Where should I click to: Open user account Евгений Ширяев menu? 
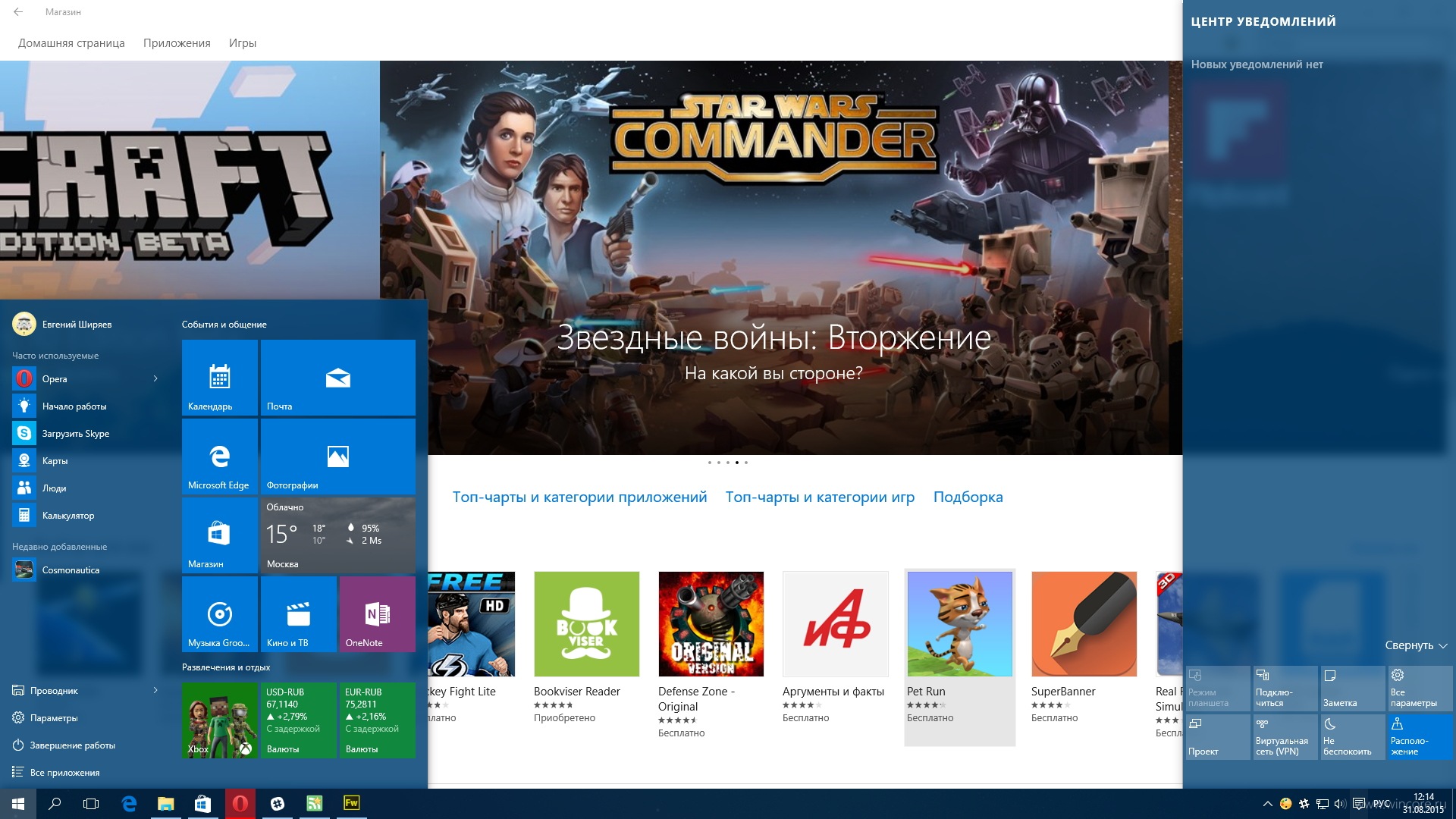[x=62, y=324]
